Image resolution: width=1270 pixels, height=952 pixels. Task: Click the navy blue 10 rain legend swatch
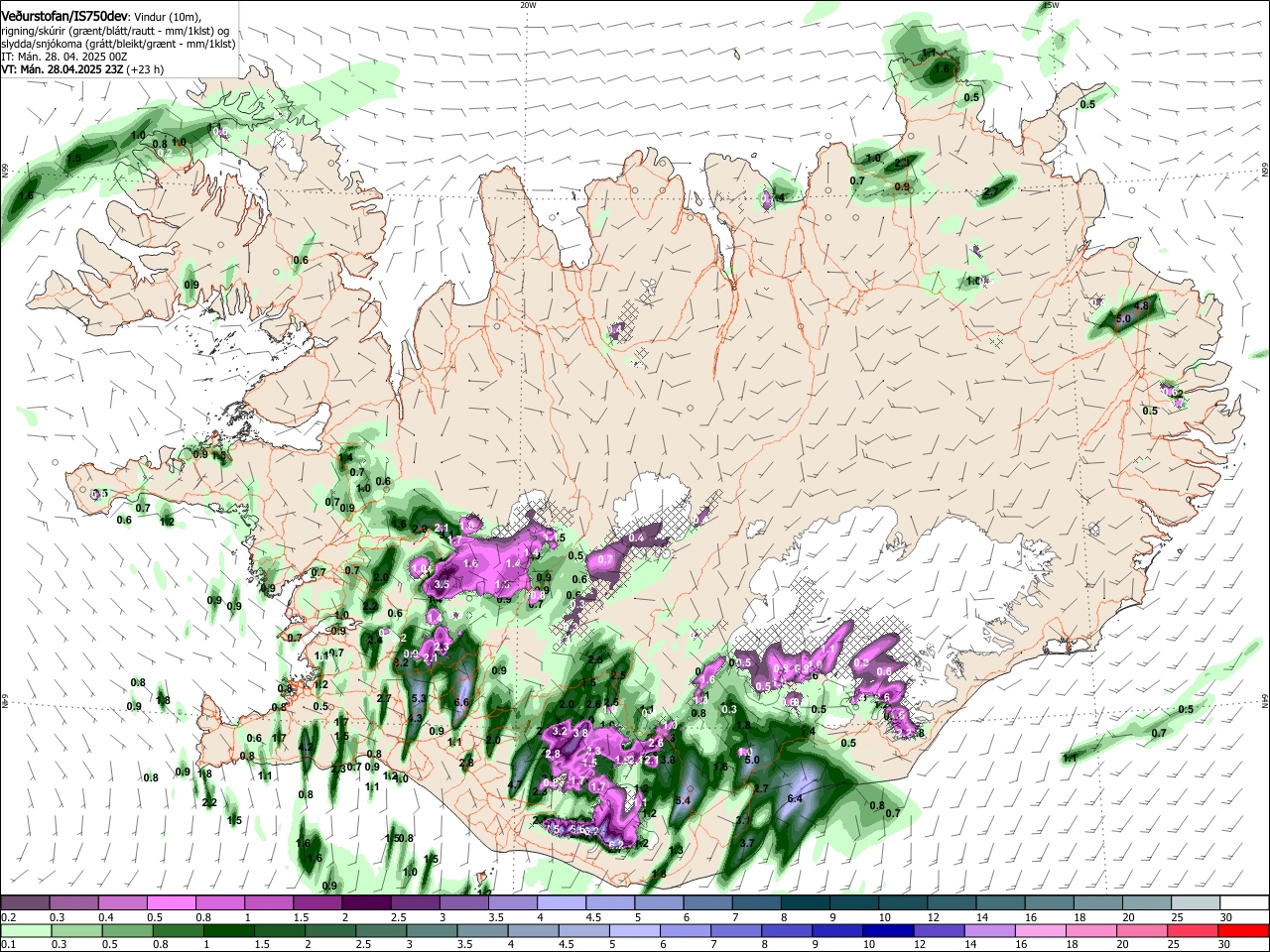click(x=889, y=930)
